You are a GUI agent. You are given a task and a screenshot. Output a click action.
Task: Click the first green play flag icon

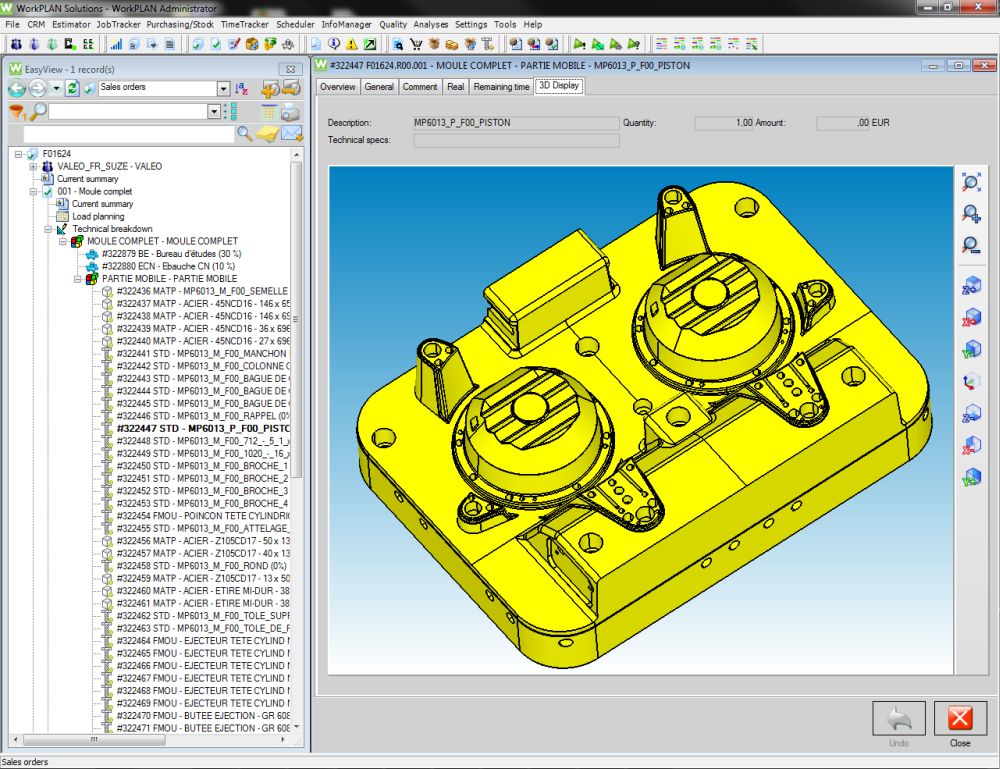579,44
